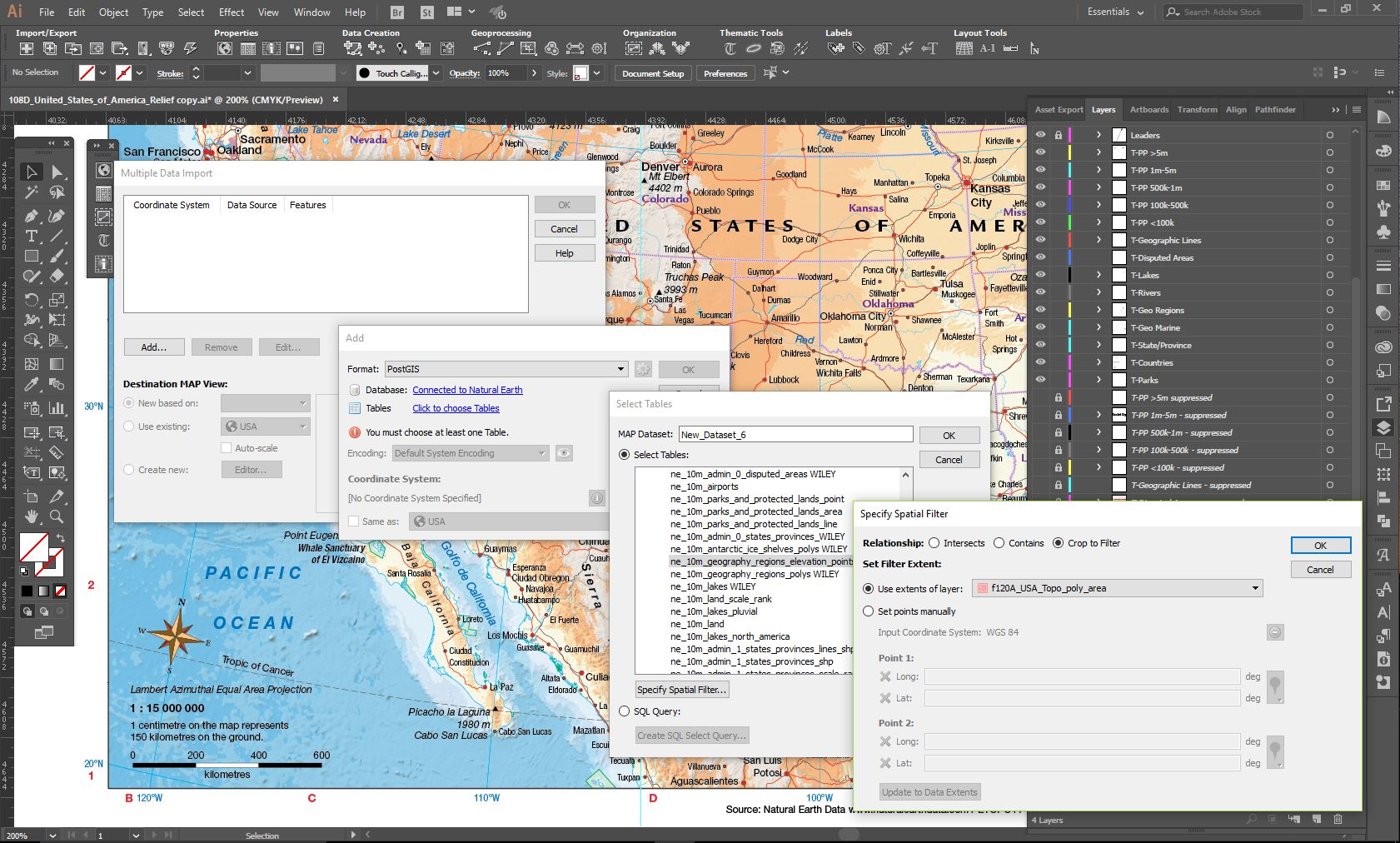The height and width of the screenshot is (843, 1400).
Task: Select ne_10m_lakes_pluvial in the tables list
Action: 714,611
